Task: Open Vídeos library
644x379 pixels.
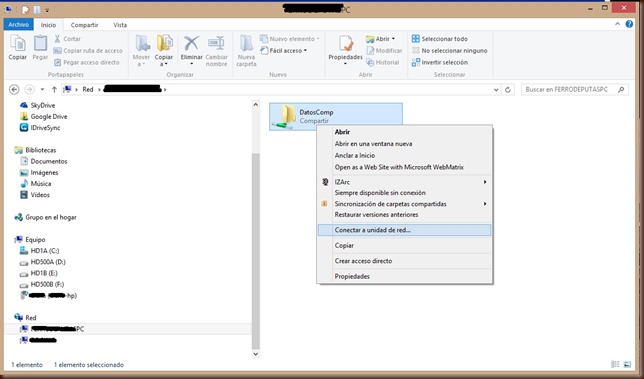Action: (x=35, y=195)
